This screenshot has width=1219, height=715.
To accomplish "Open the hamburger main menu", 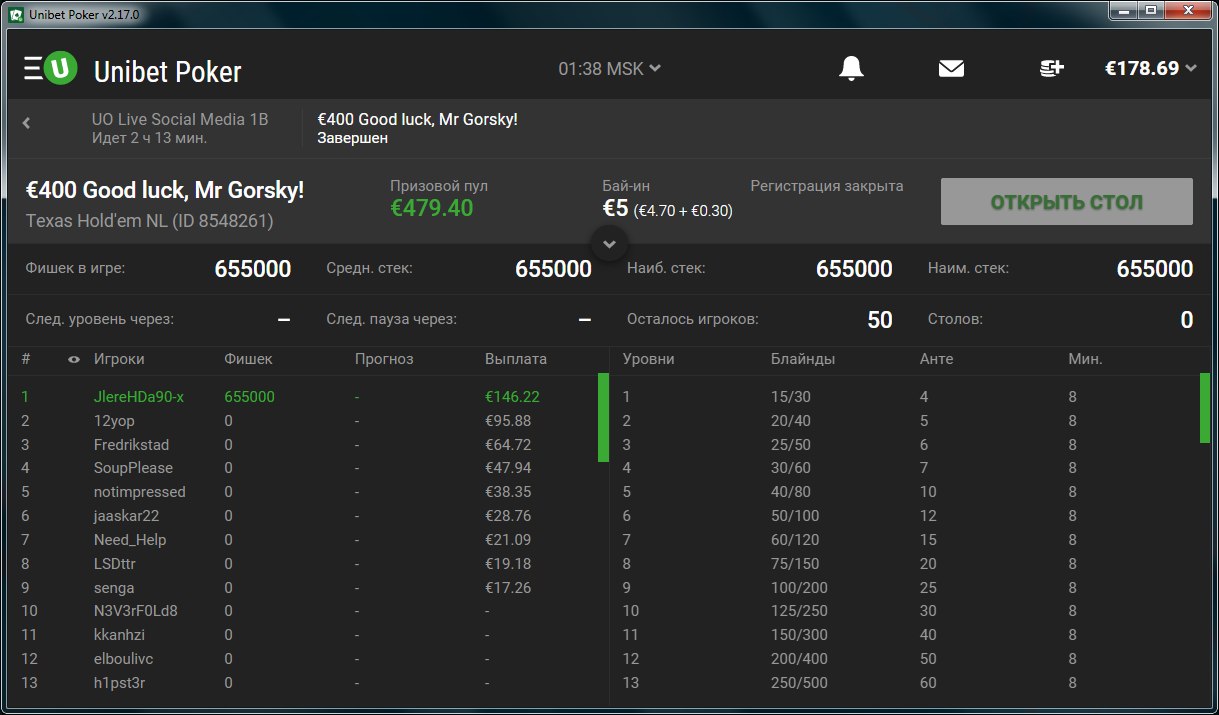I will [33, 68].
